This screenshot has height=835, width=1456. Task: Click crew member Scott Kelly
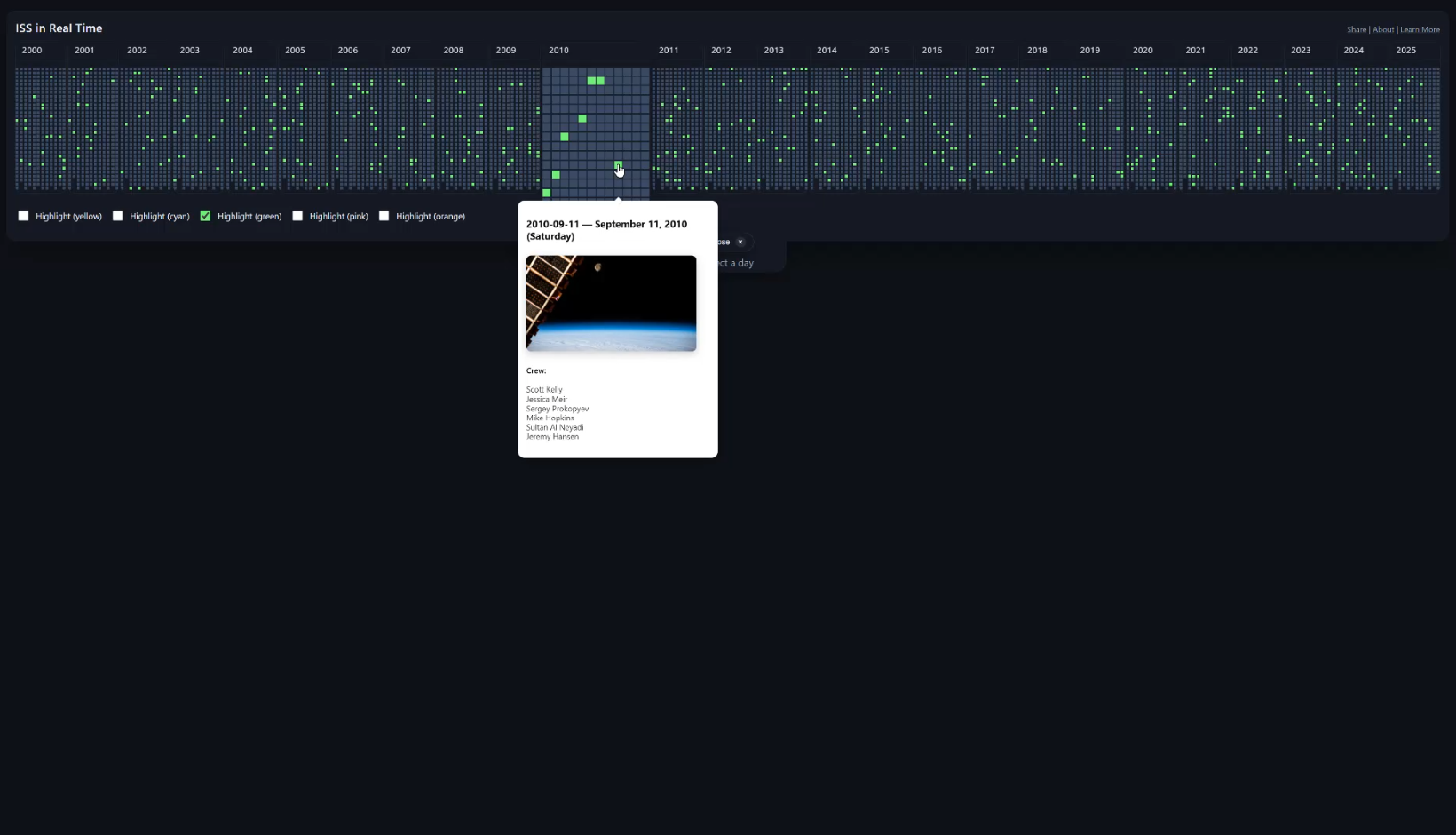544,390
